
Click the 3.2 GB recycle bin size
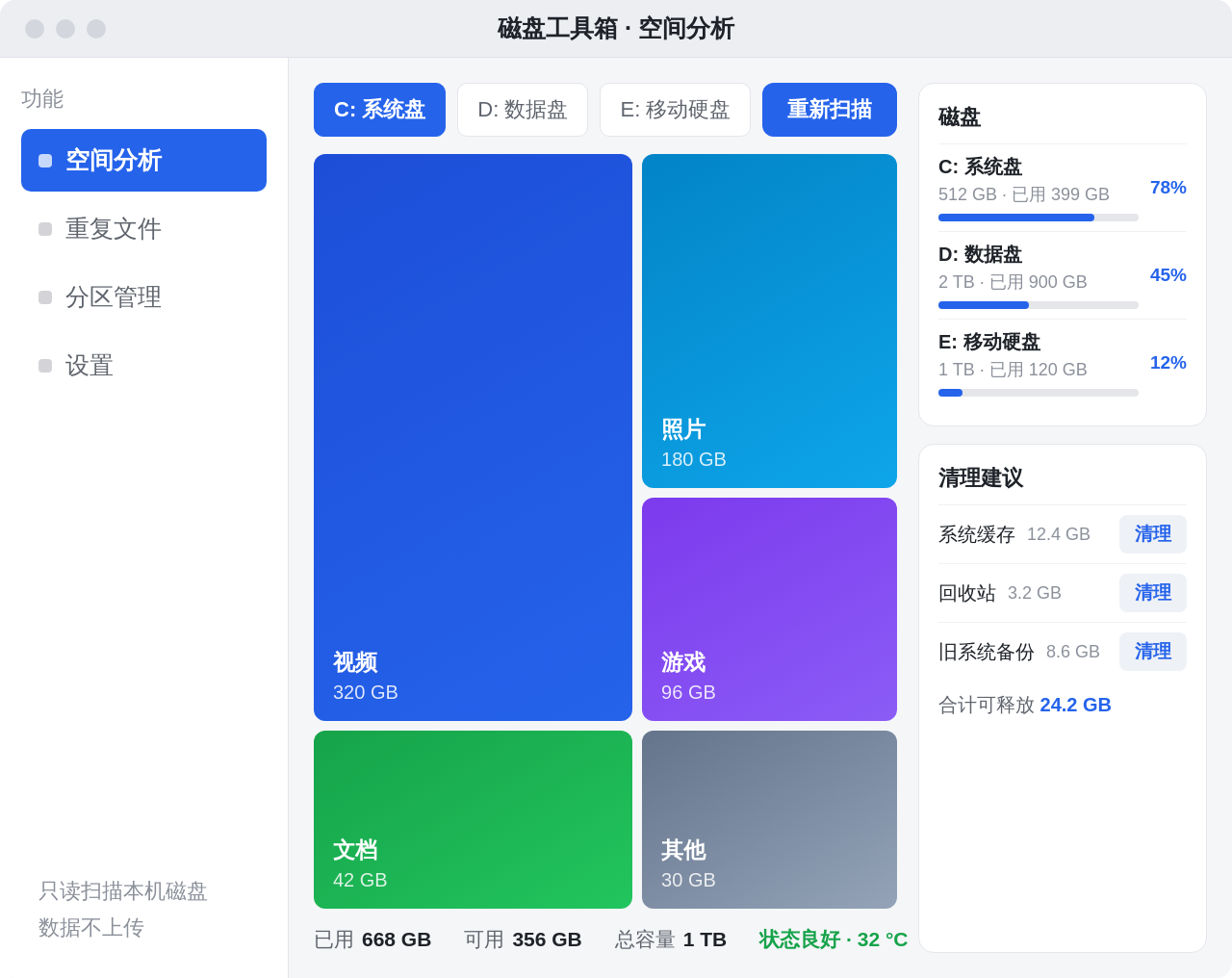(x=1035, y=593)
